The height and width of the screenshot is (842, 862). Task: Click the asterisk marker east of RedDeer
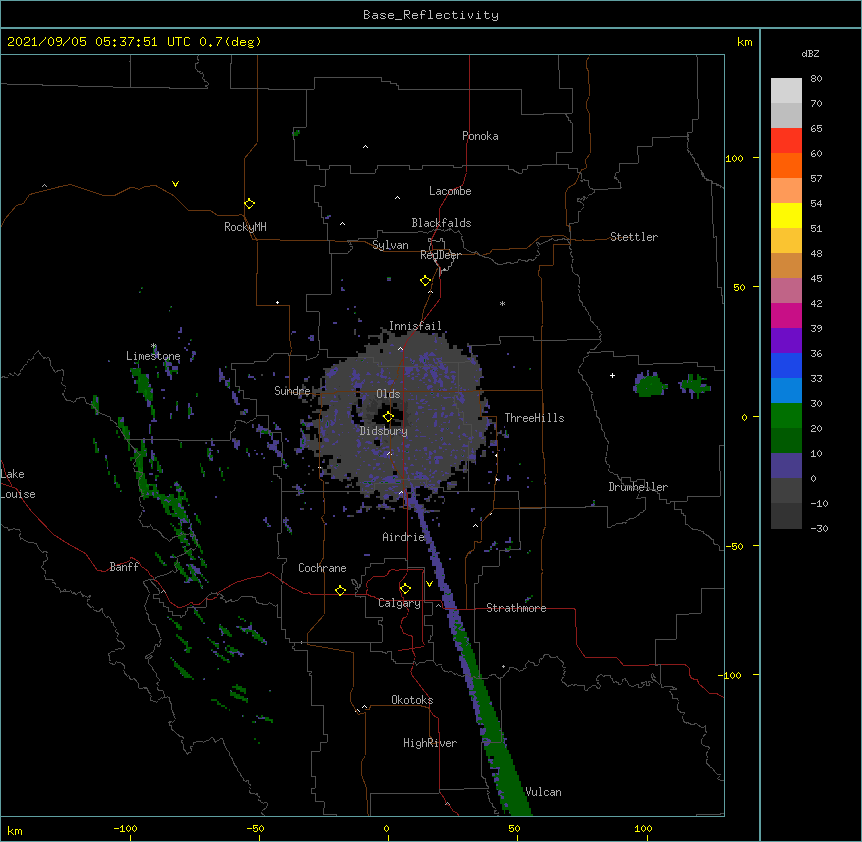(x=502, y=303)
